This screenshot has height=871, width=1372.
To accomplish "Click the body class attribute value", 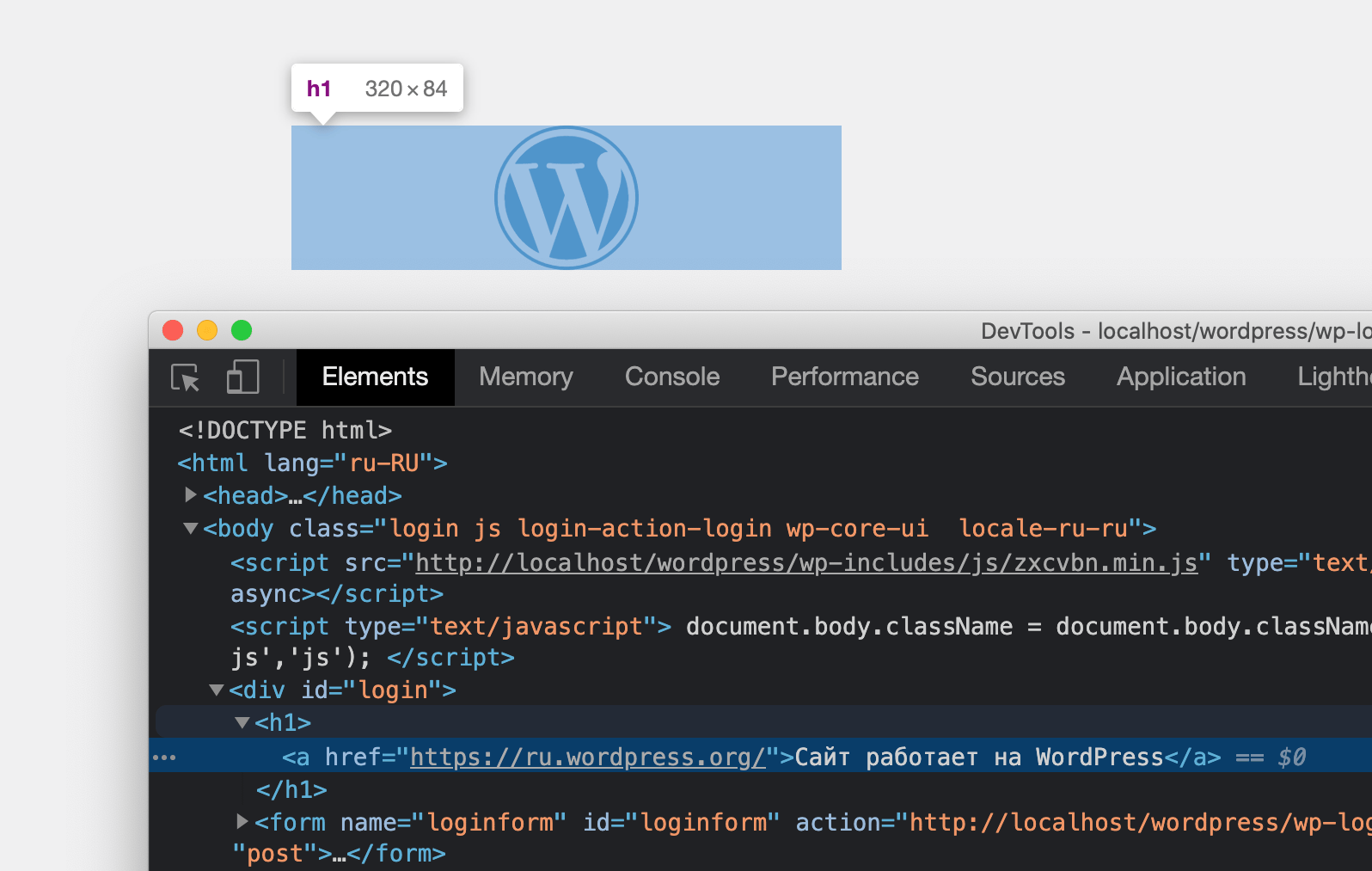I will pos(759,529).
